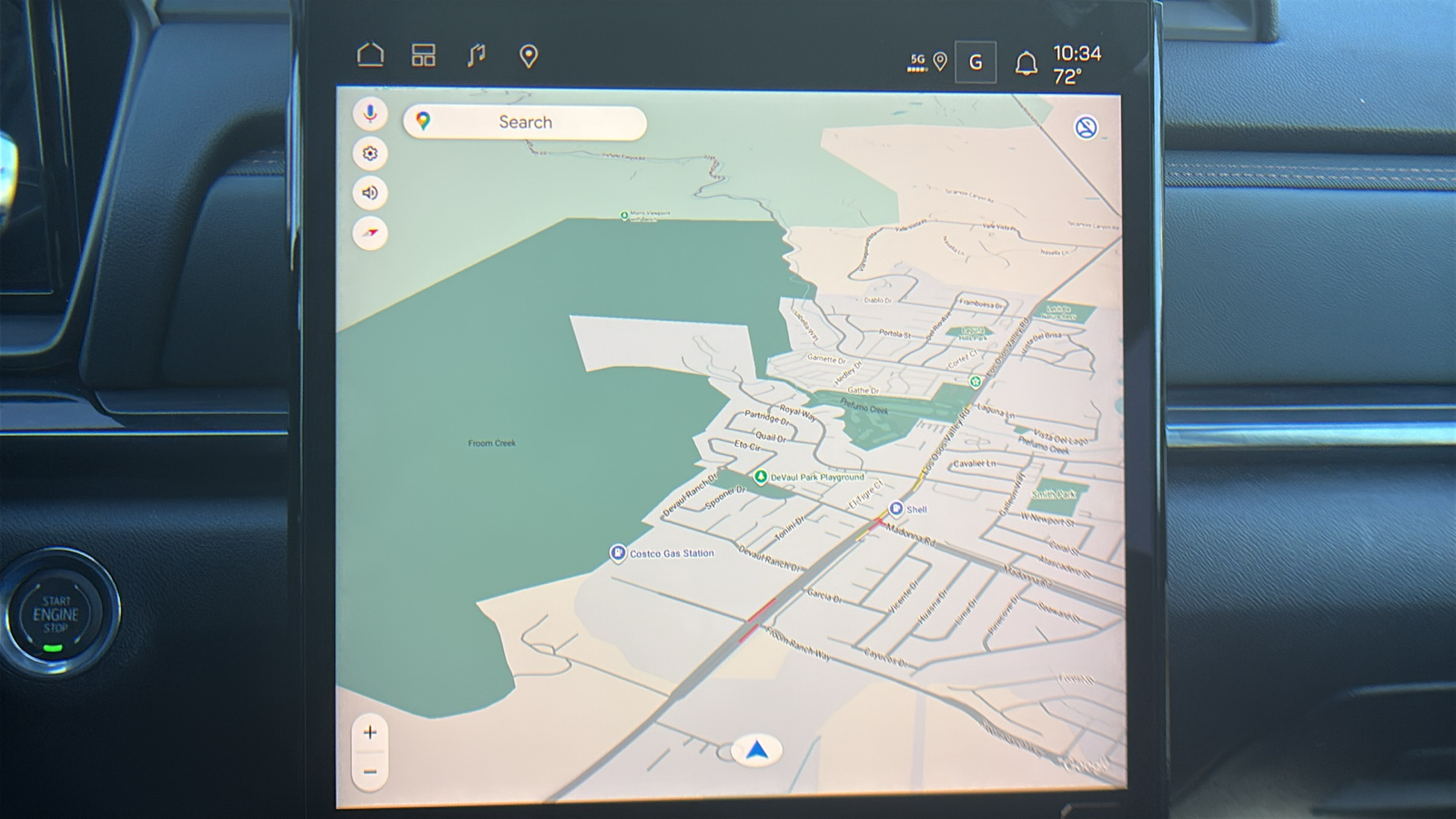Image resolution: width=1456 pixels, height=819 pixels.
Task: Tap the 5G signal status indicator
Action: tap(917, 62)
